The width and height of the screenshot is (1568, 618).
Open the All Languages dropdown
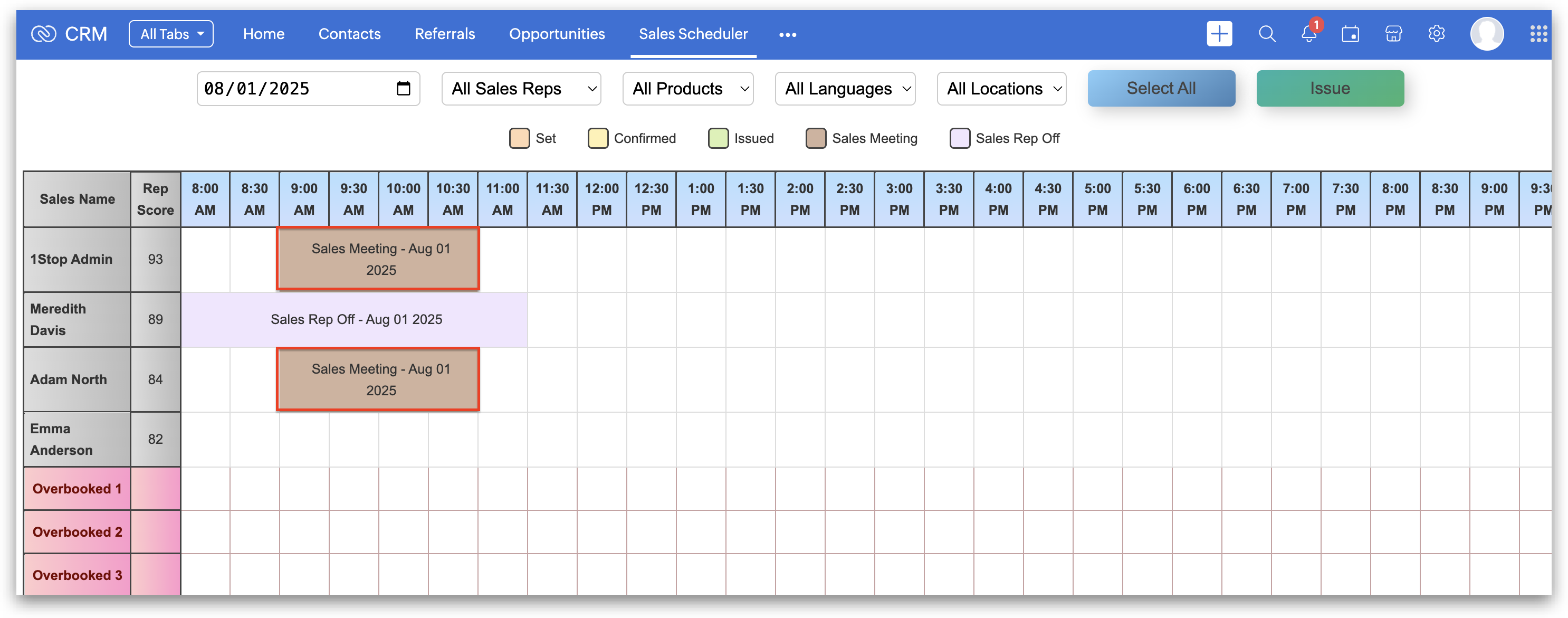coord(845,89)
